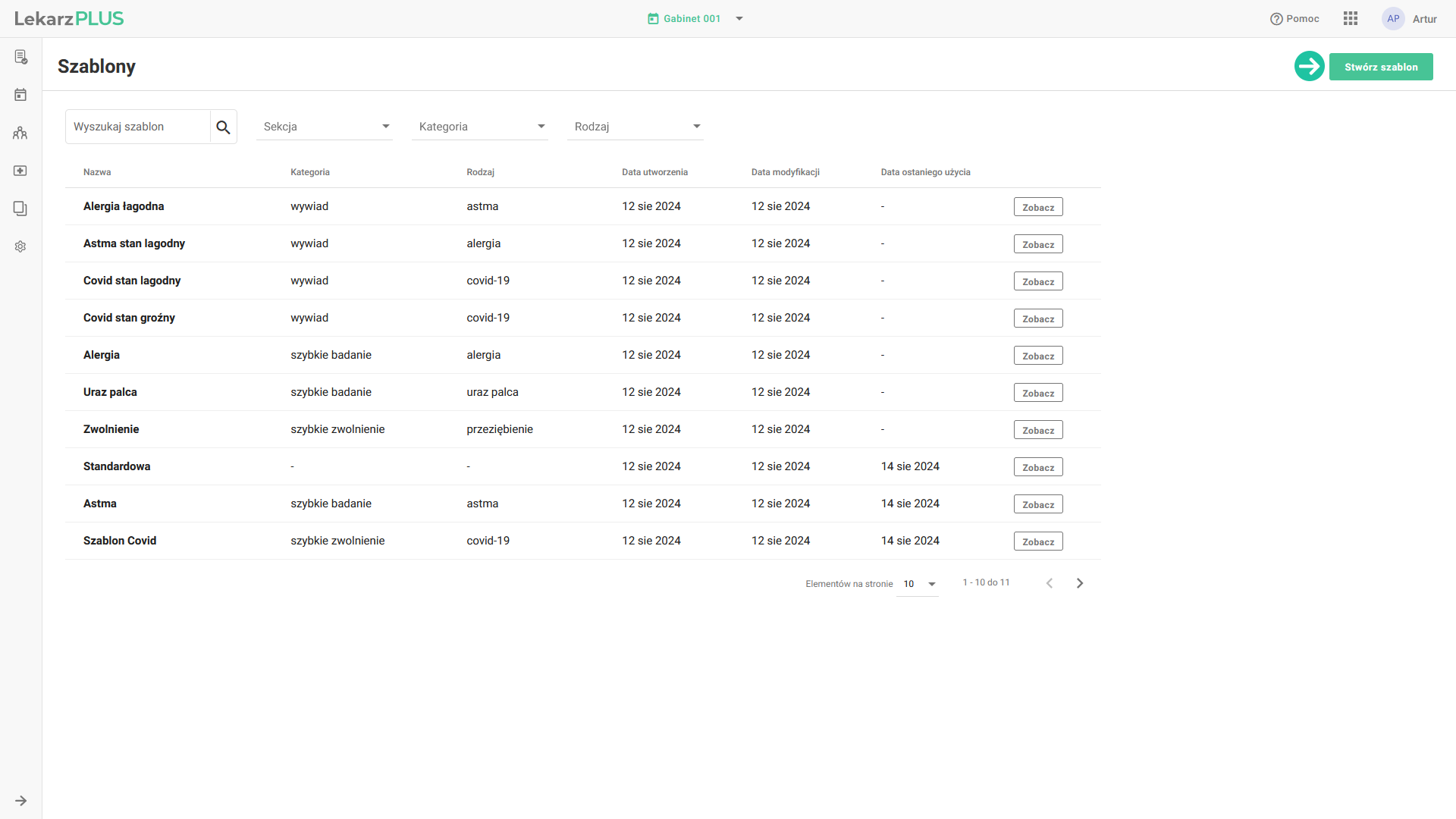Image resolution: width=1456 pixels, height=819 pixels.
Task: Open settings gear in sidebar
Action: [20, 246]
